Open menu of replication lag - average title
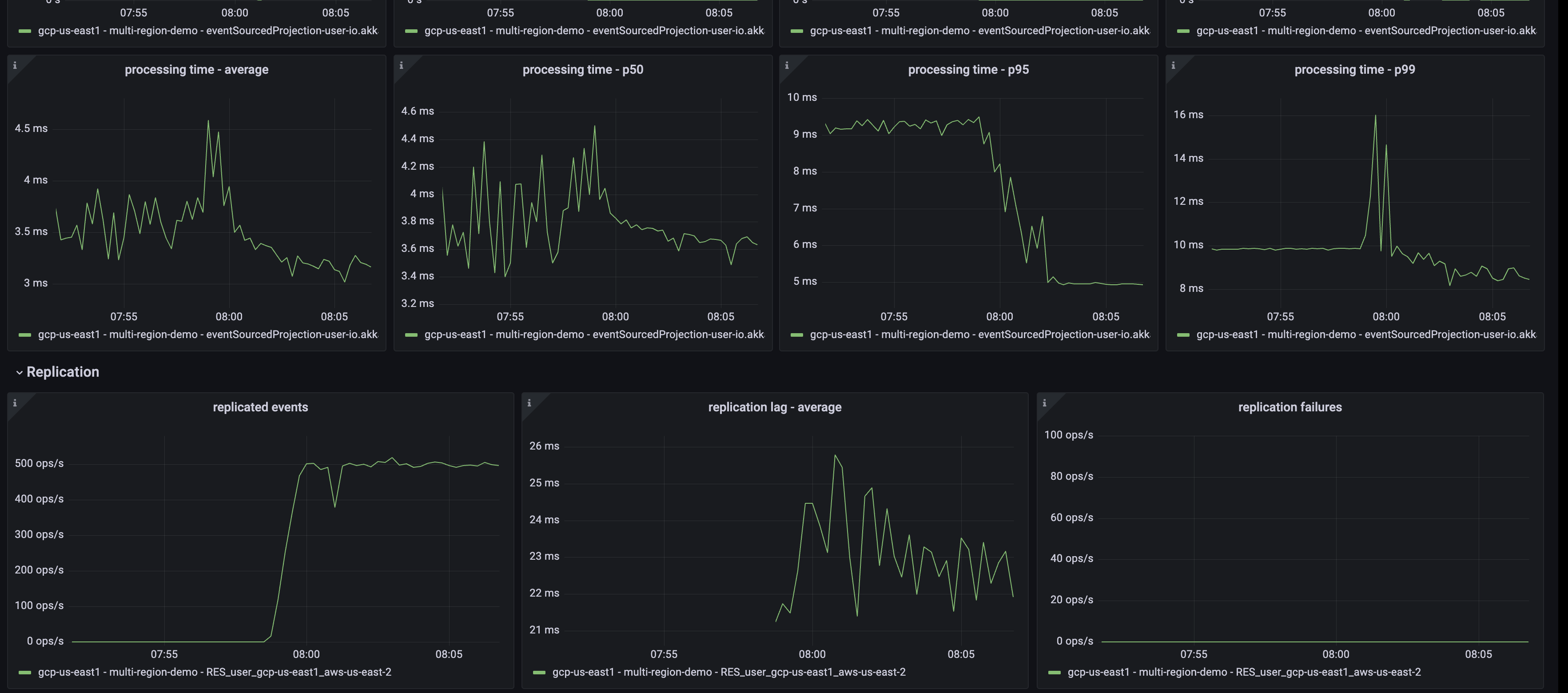This screenshot has height=693, width=1568. tap(775, 407)
